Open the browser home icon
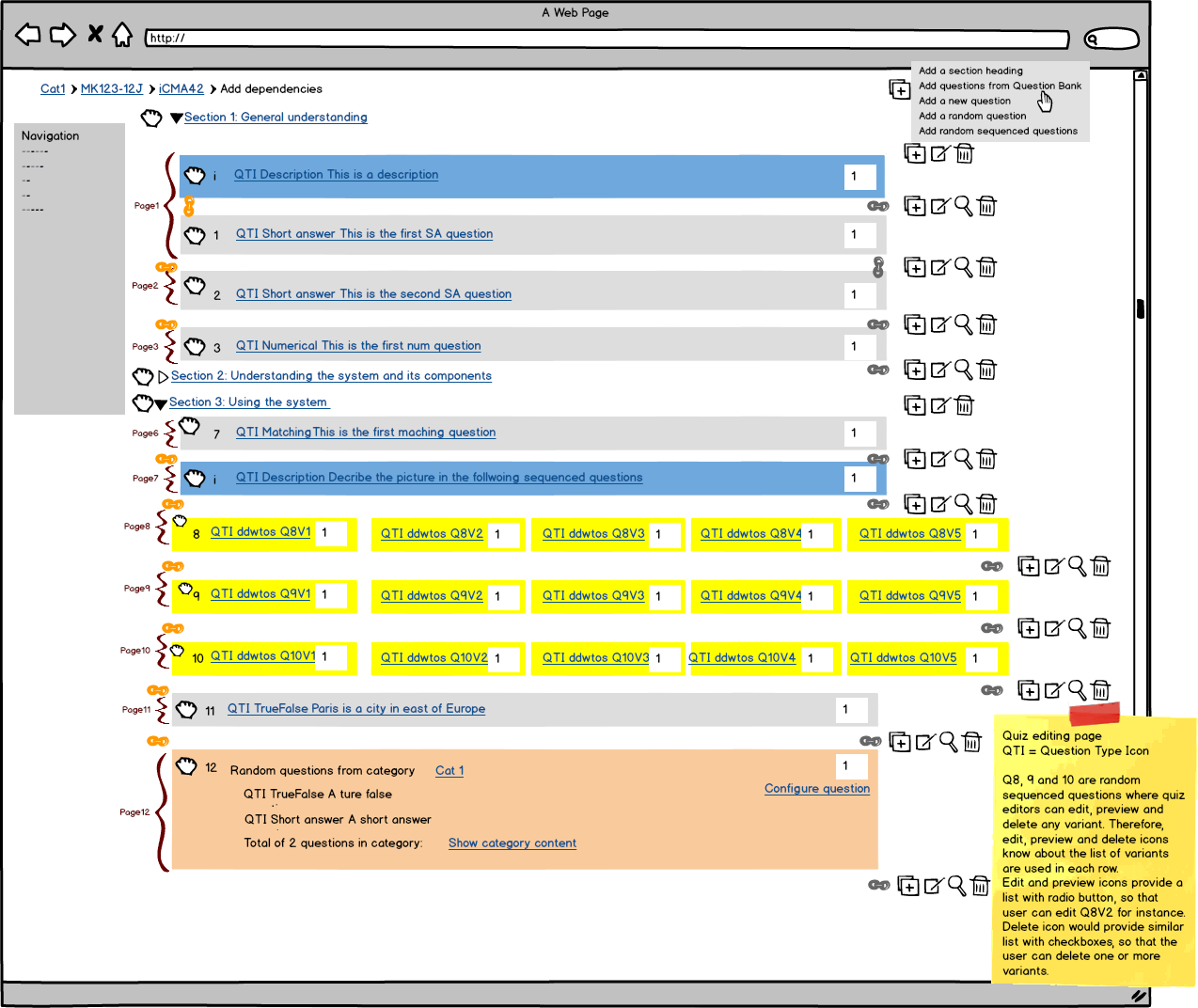The image size is (1198, 1008). [122, 36]
